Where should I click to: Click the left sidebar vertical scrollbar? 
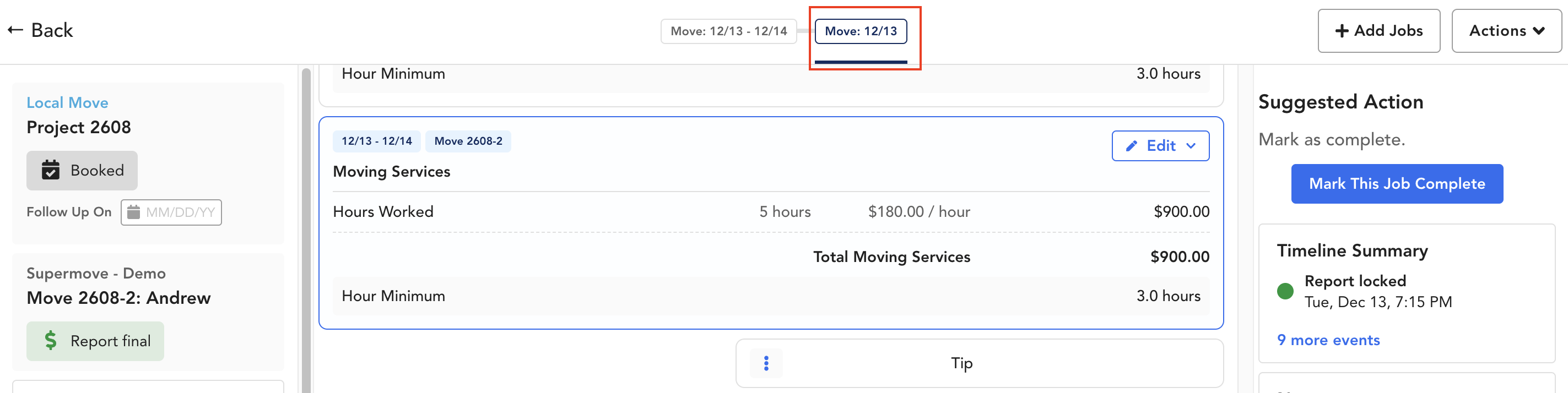pos(306,231)
